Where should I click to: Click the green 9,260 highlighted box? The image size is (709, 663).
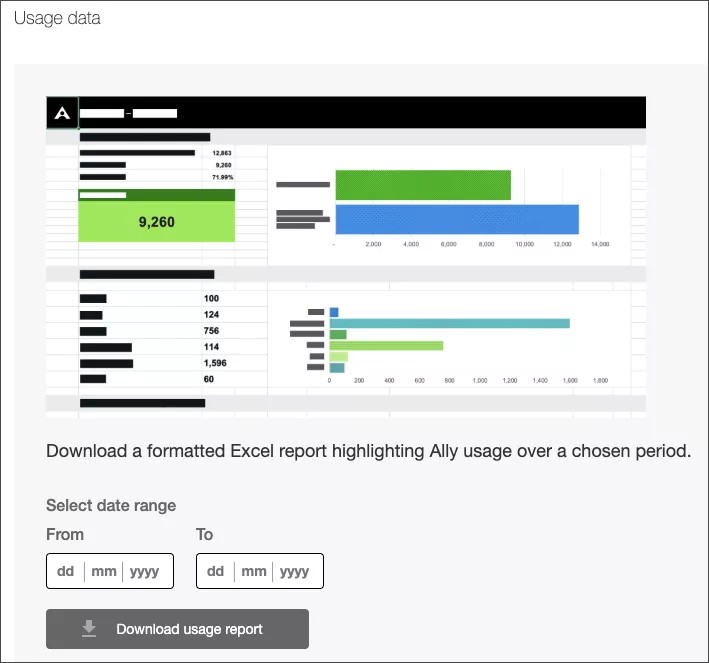click(x=156, y=221)
